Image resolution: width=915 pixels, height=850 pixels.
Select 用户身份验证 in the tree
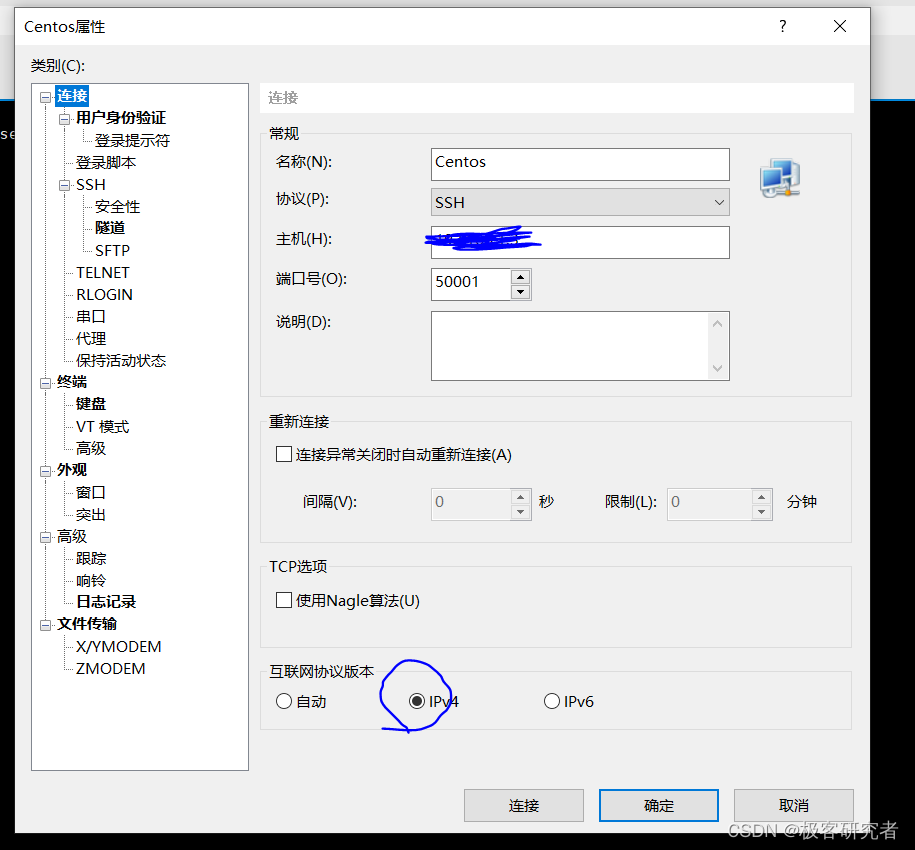click(121, 118)
